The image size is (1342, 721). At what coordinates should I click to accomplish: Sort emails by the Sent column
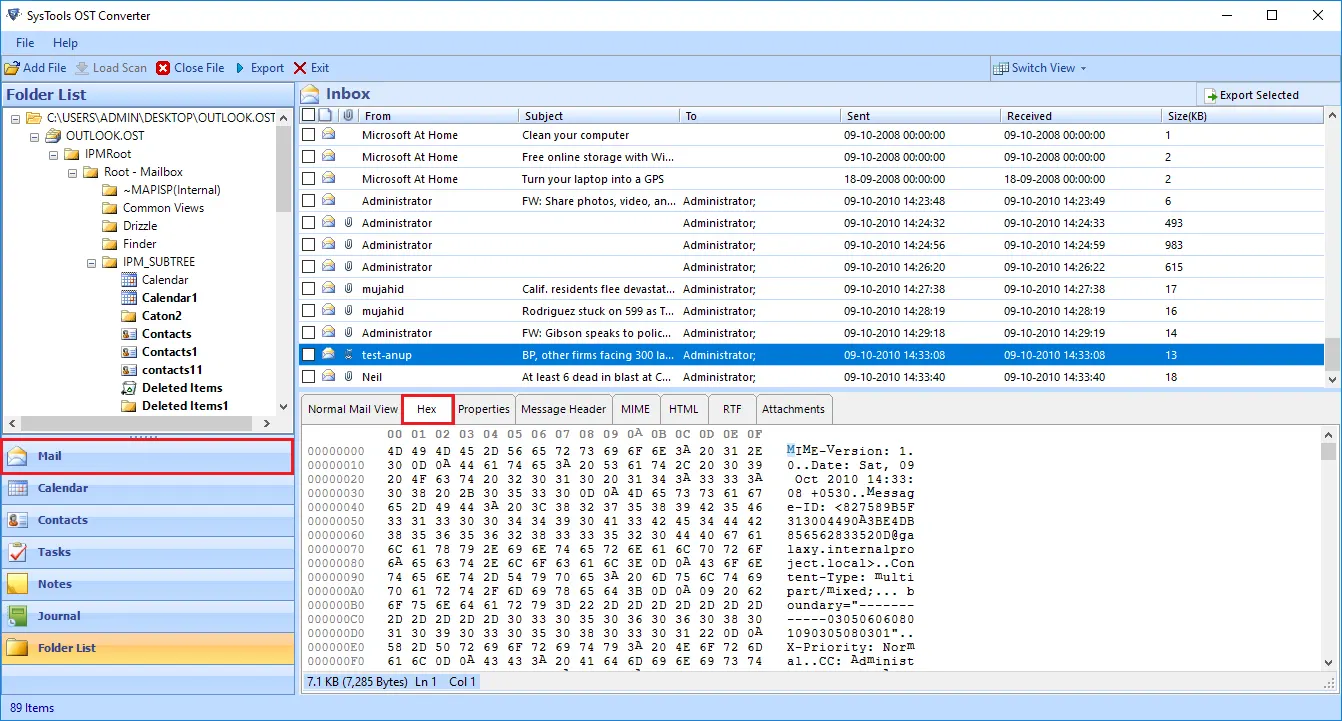pos(920,116)
